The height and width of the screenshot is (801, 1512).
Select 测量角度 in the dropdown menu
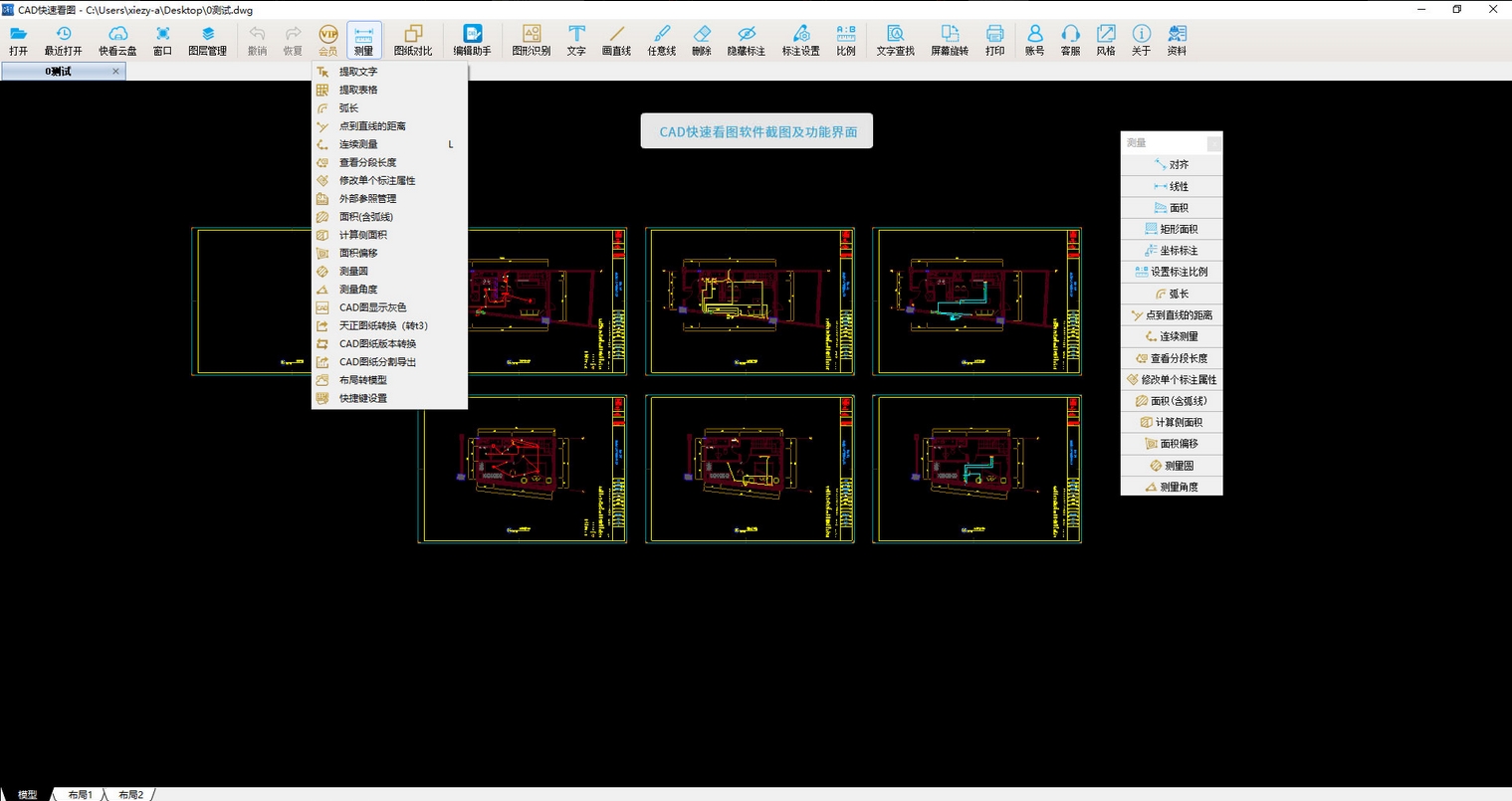(389, 290)
